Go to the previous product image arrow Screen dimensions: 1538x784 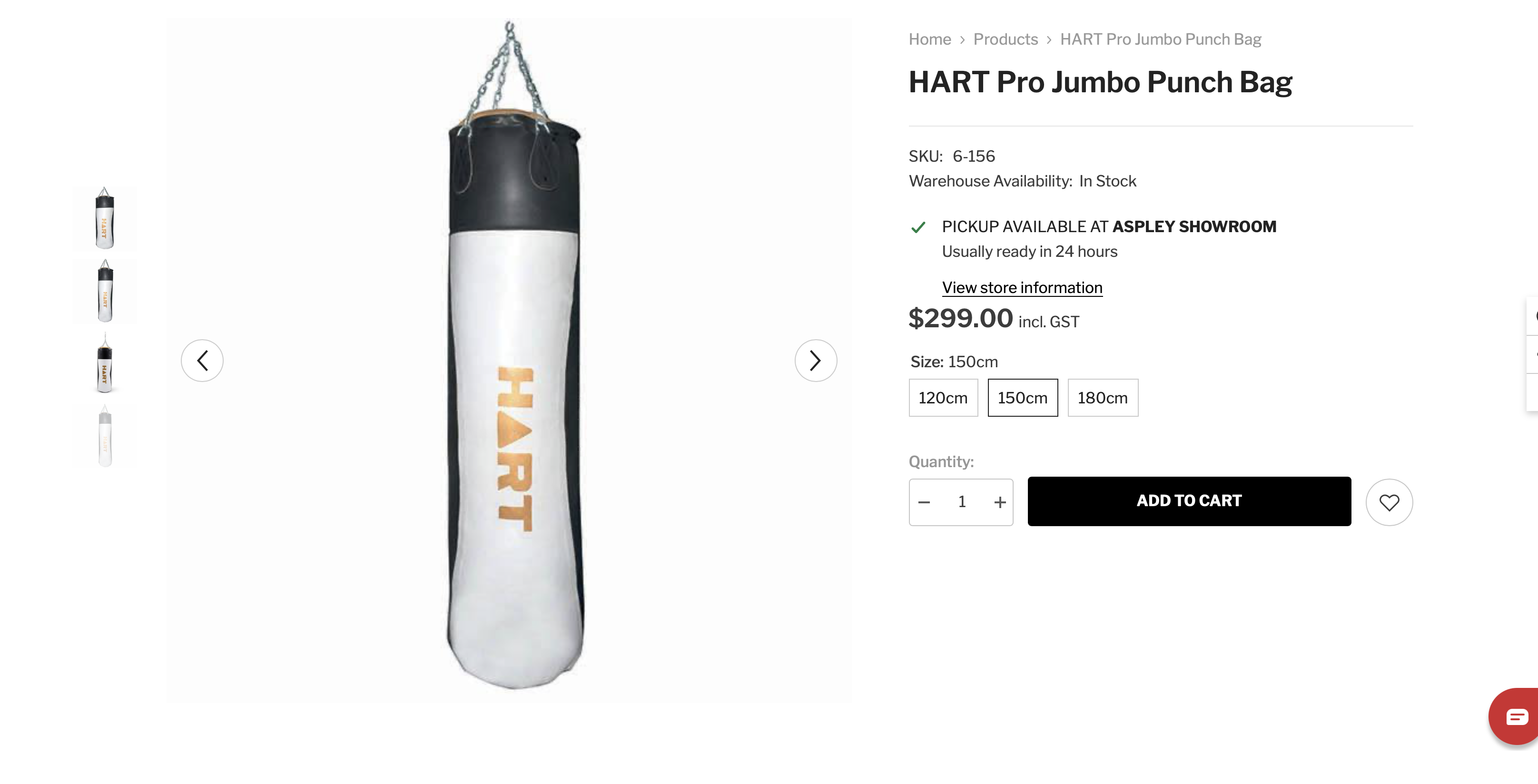pos(202,361)
